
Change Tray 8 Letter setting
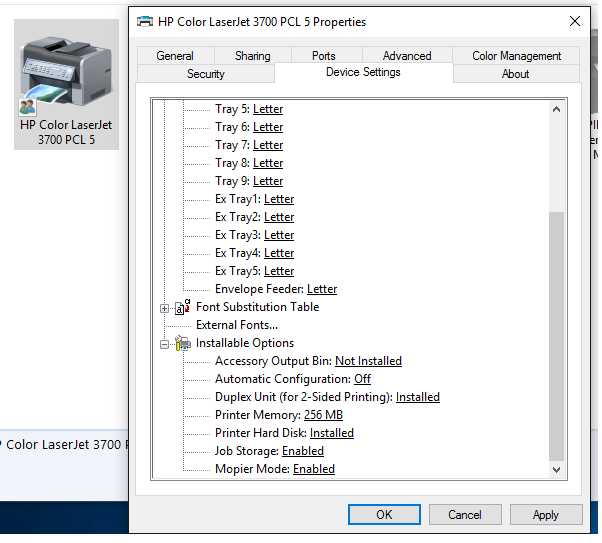click(x=268, y=163)
